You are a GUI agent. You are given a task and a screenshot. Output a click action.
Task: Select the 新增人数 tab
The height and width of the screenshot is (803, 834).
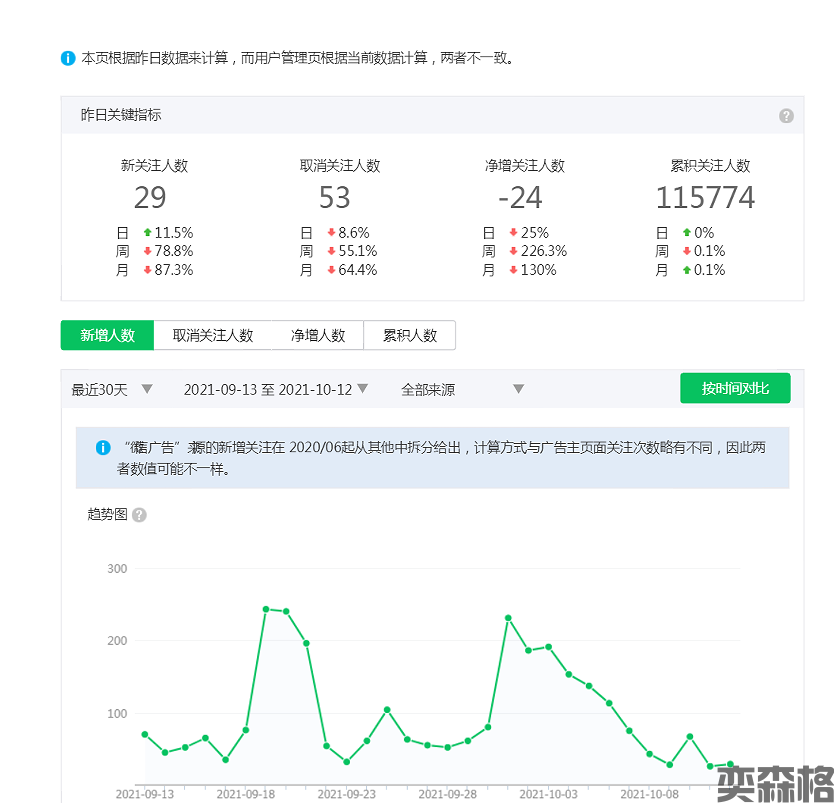[108, 335]
